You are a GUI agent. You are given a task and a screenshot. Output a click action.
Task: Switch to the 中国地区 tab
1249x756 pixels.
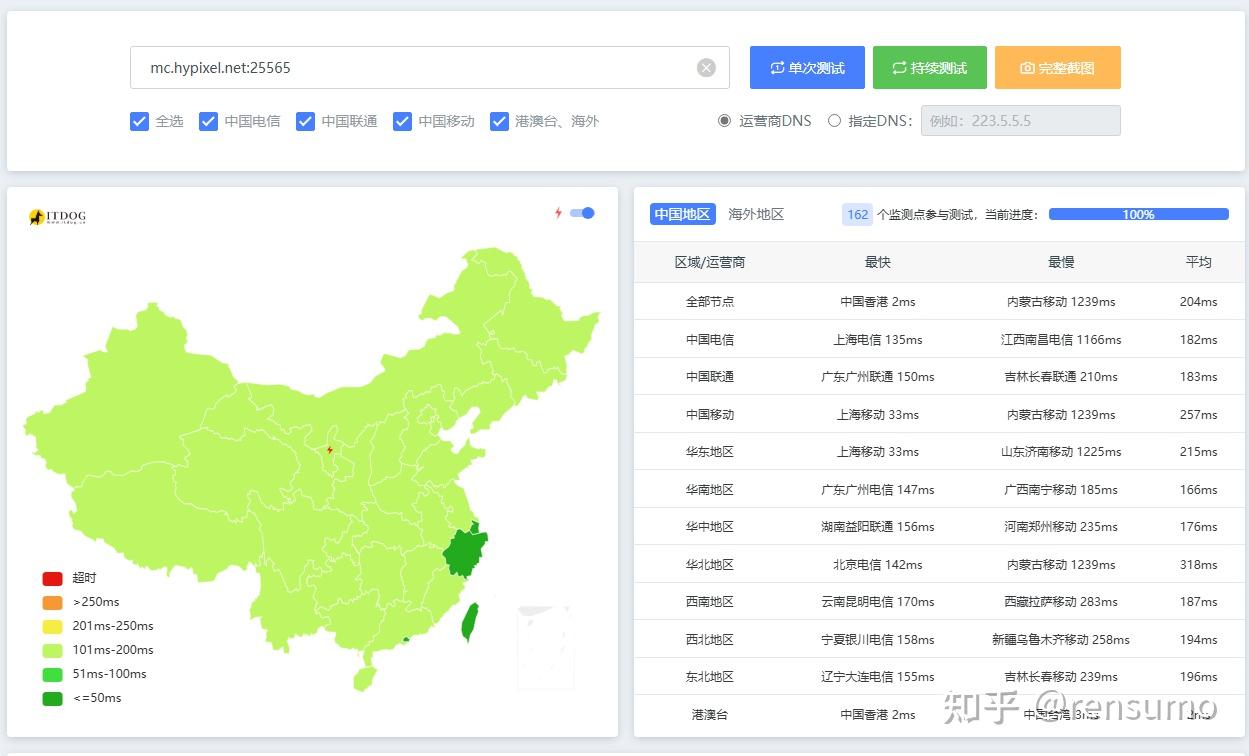click(x=682, y=214)
